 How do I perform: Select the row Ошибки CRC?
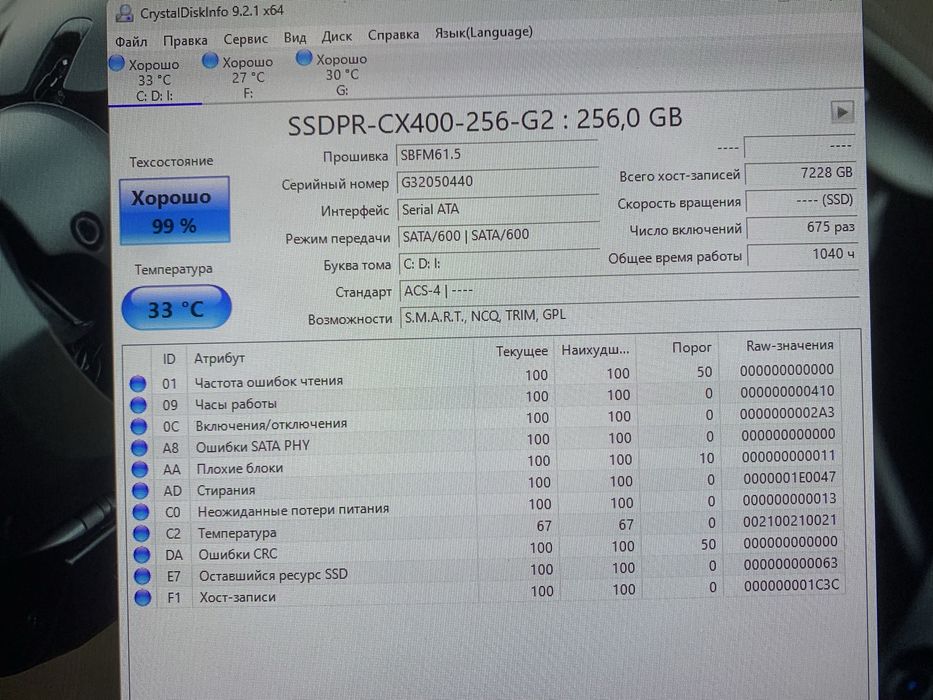click(x=488, y=548)
